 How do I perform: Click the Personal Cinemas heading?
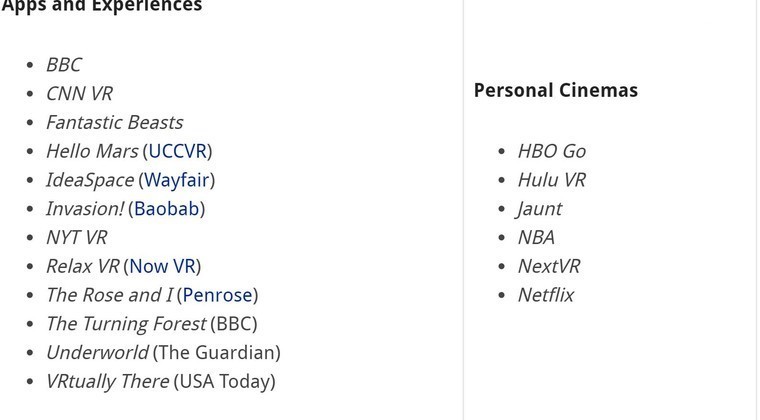coord(556,91)
